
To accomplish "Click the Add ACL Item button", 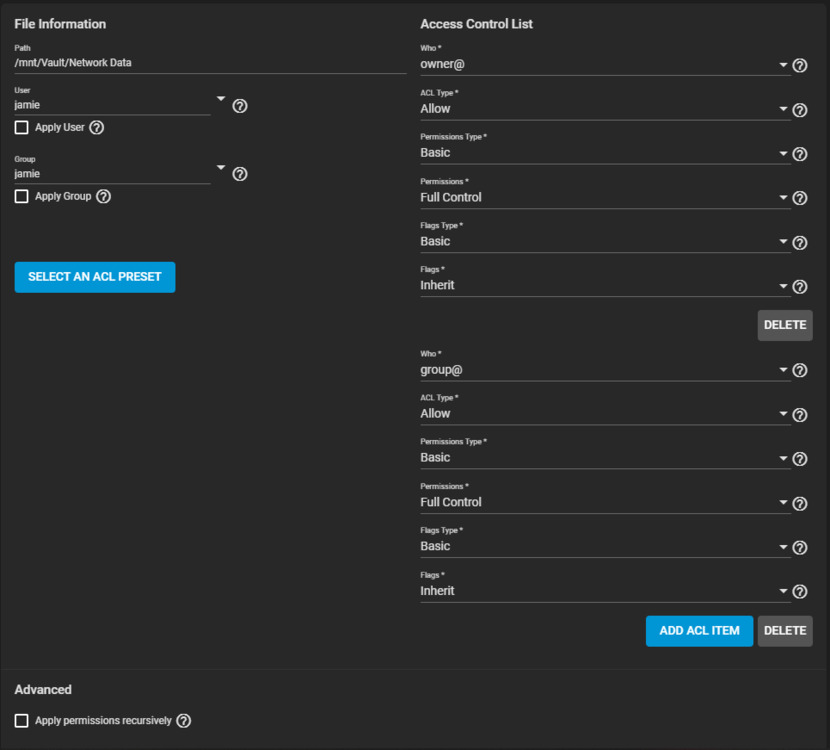I will 699,631.
